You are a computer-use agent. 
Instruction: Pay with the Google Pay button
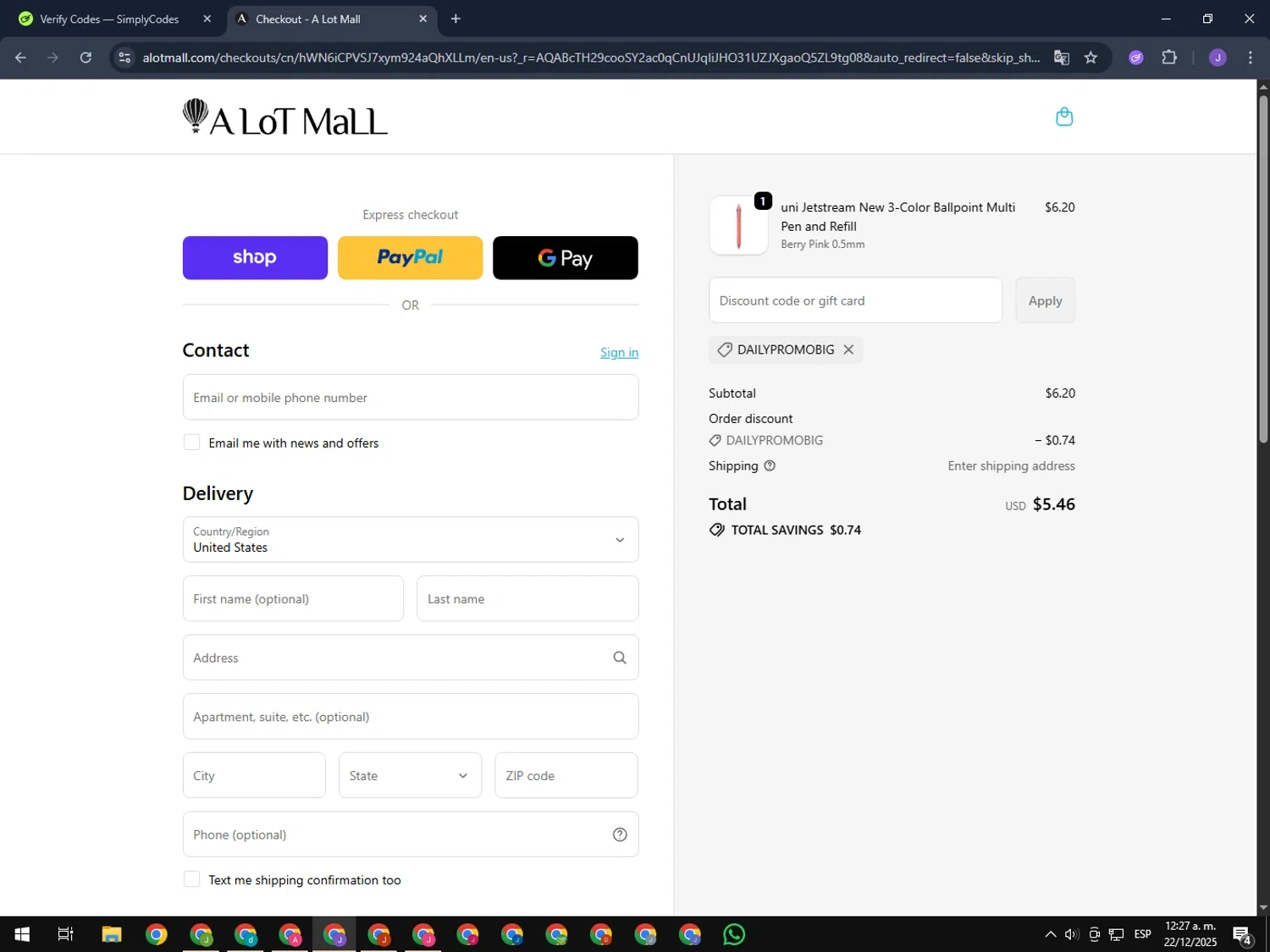coord(566,257)
